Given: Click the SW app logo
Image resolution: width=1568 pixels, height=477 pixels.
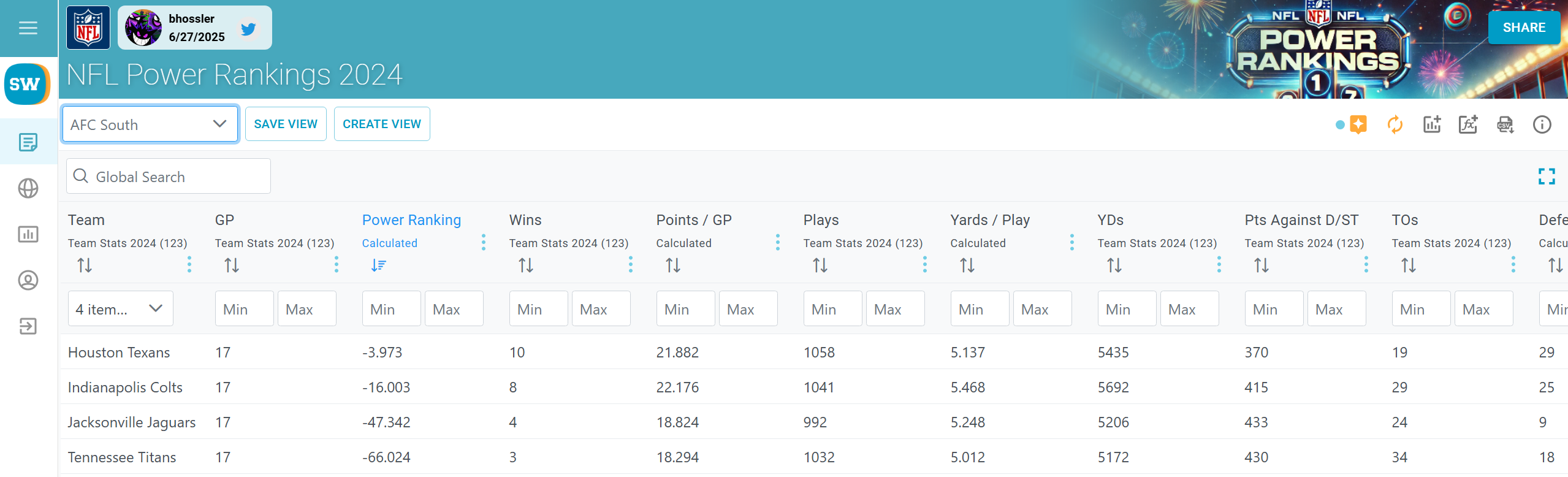Looking at the screenshot, I should pyautogui.click(x=27, y=84).
